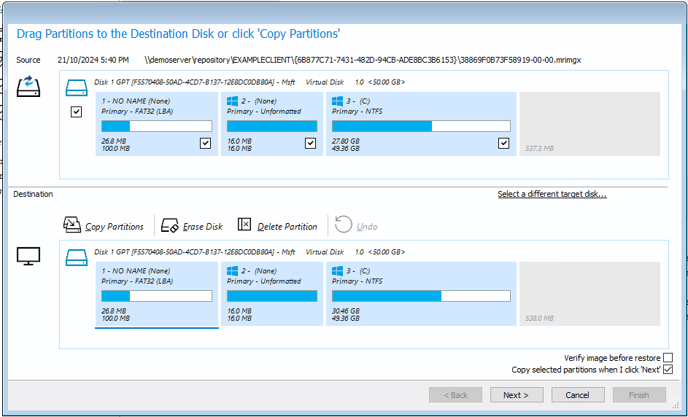Click the Copy Partitions label

coord(115,226)
